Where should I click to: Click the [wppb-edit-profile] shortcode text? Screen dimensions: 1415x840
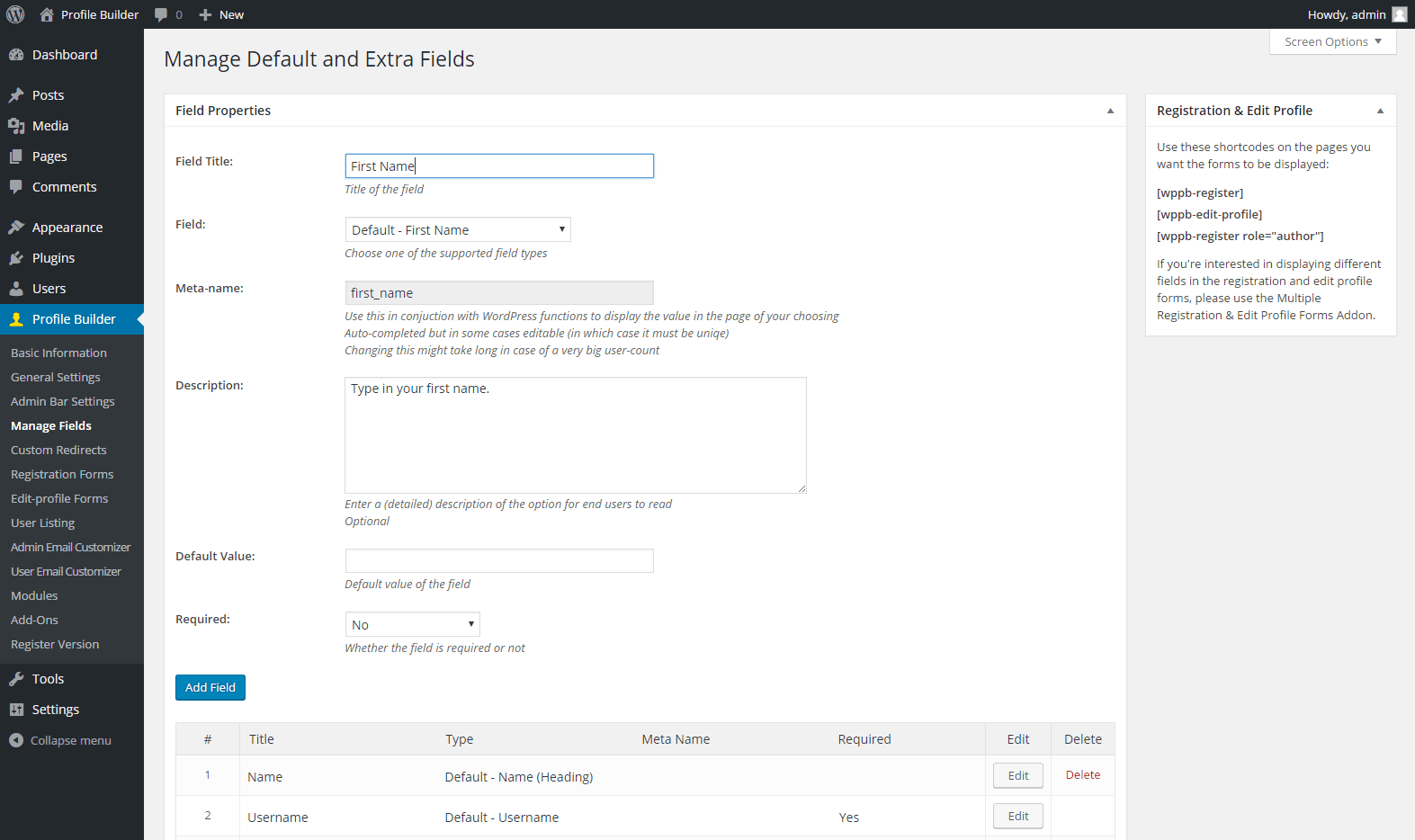(x=1210, y=215)
